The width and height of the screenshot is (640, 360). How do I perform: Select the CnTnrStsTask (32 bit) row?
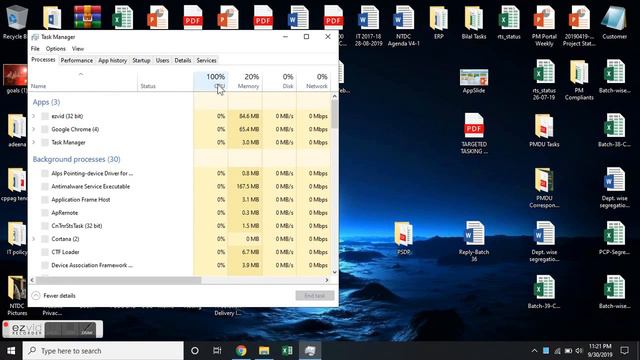(x=180, y=226)
